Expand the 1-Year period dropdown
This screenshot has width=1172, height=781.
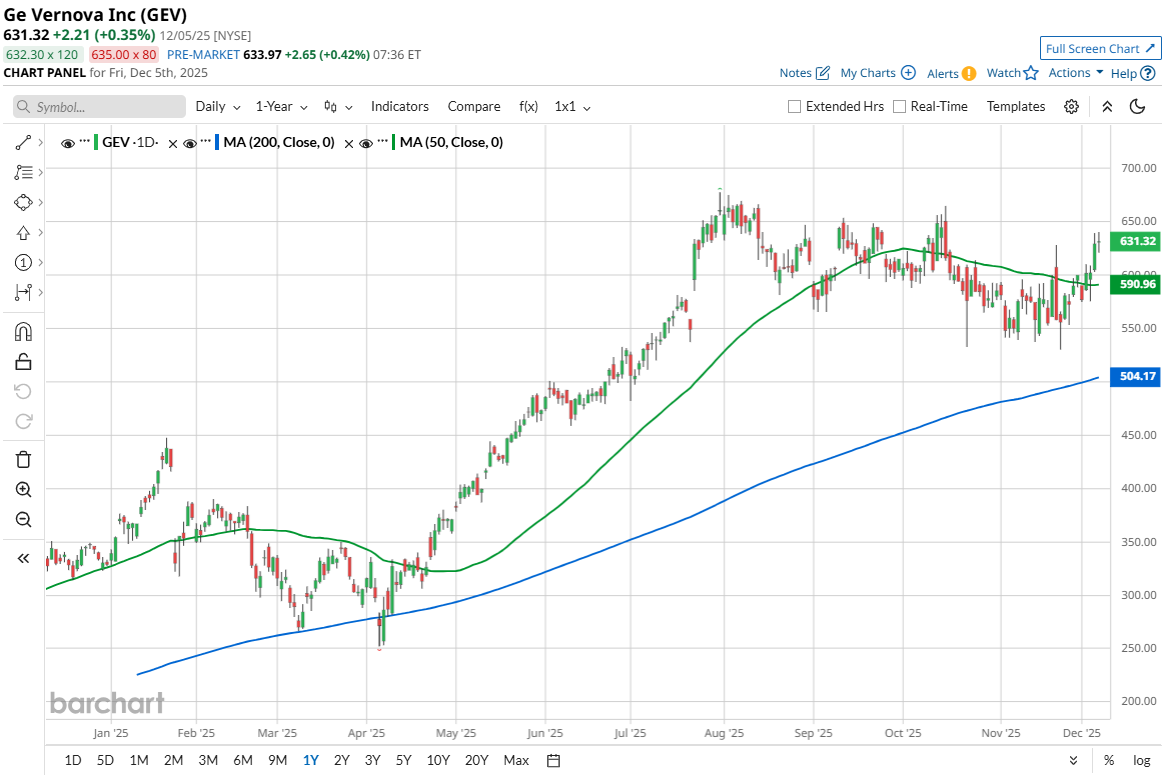coord(281,106)
